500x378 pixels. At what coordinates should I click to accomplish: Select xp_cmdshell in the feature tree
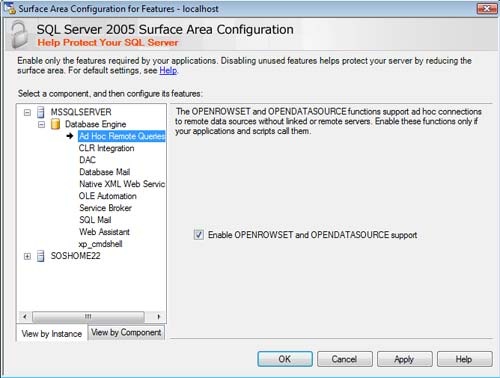(x=101, y=244)
